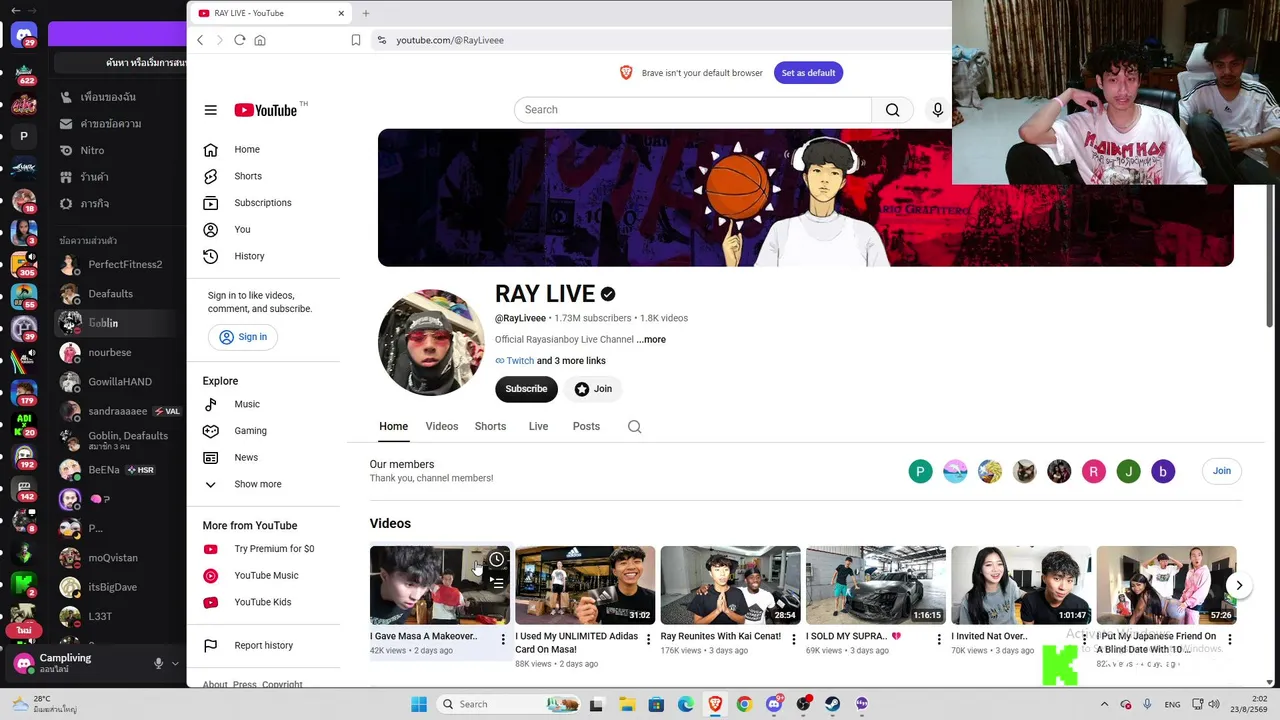Go back in the browser

200,40
